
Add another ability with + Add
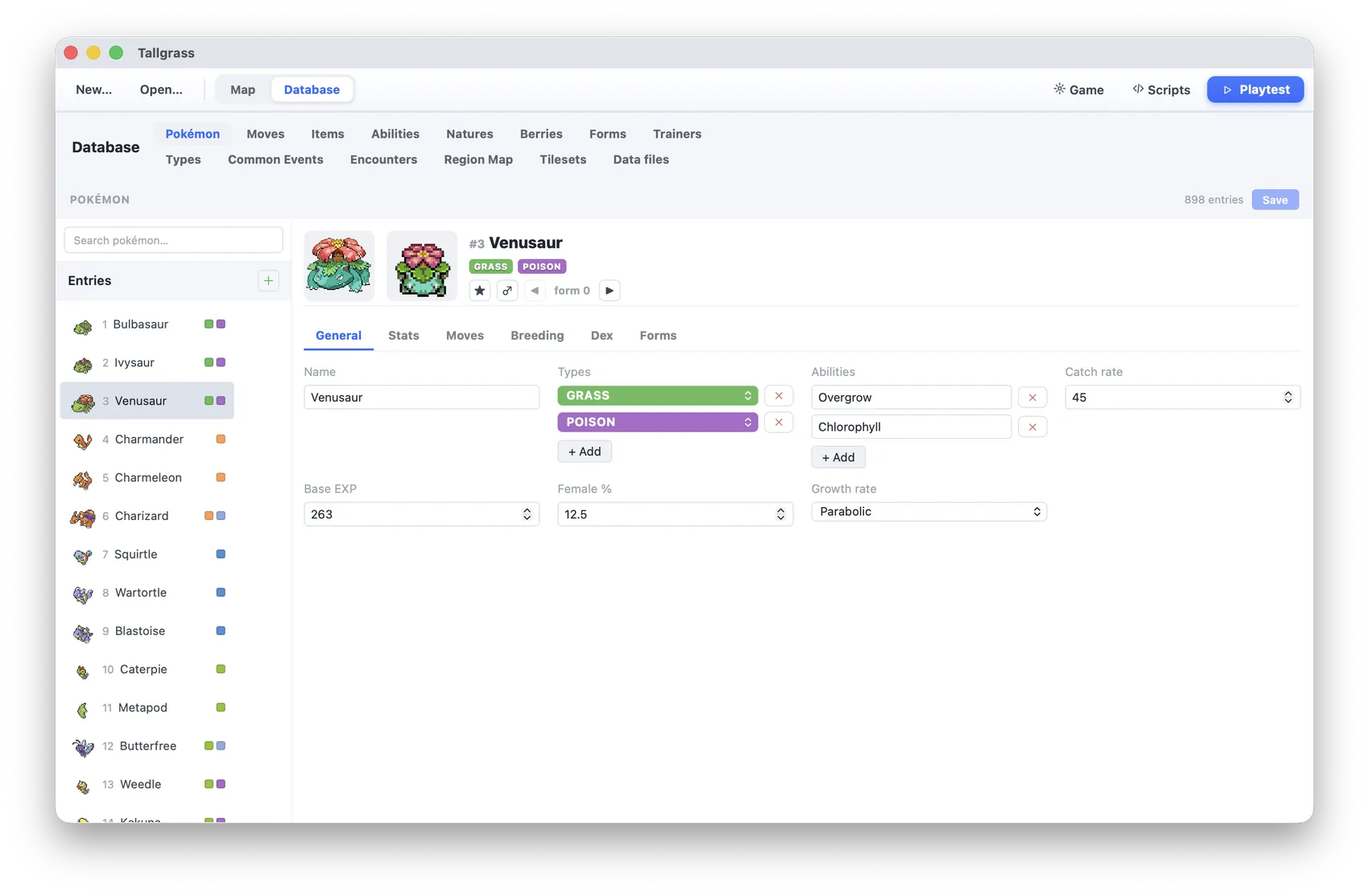(x=838, y=457)
